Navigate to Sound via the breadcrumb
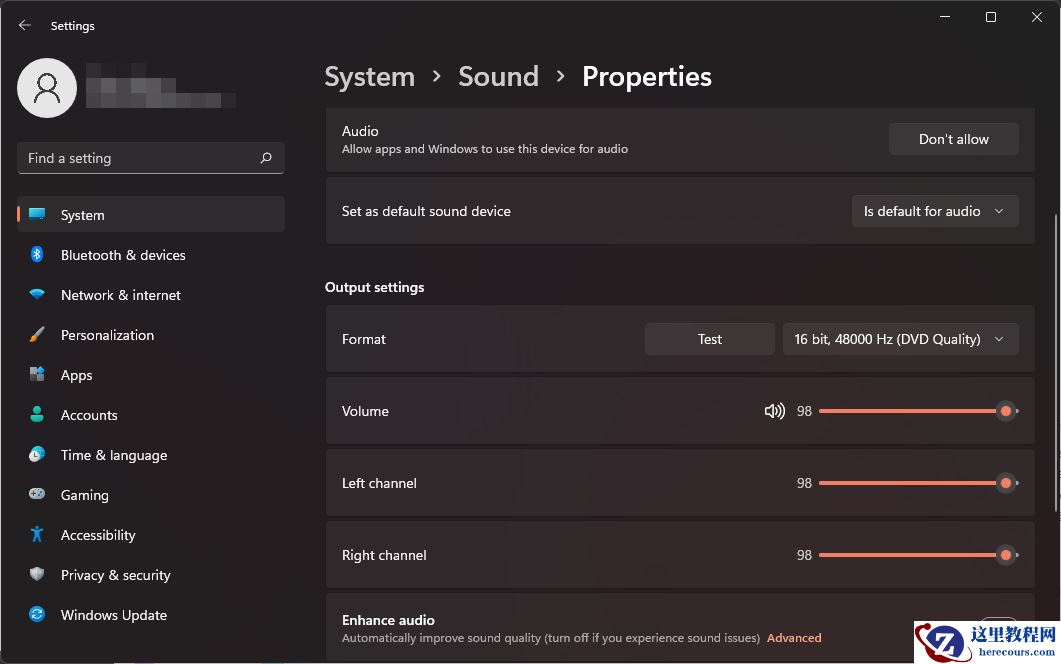 (498, 76)
